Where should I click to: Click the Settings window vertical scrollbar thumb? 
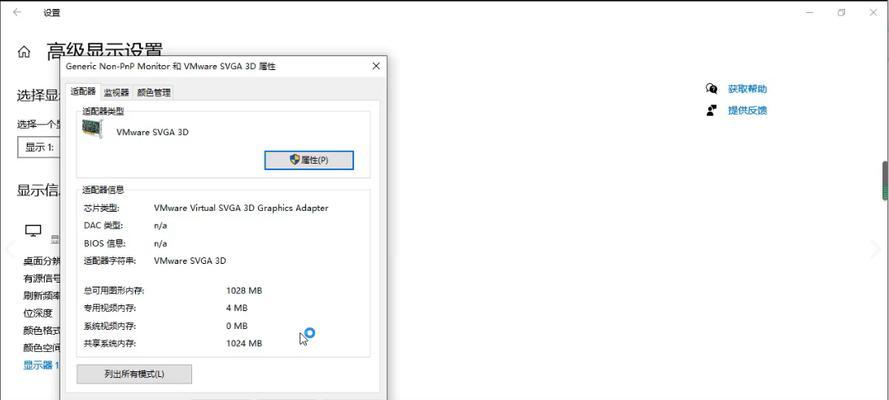tap(884, 181)
